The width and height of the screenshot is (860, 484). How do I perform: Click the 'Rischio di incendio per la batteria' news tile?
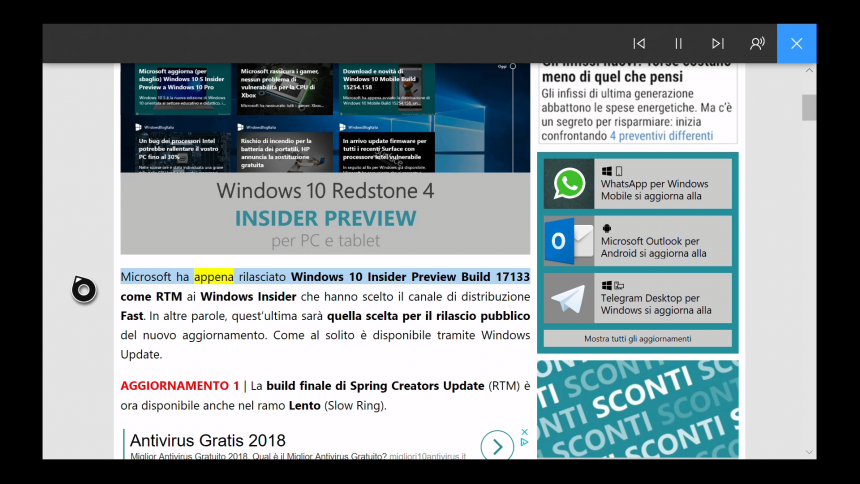click(x=285, y=147)
